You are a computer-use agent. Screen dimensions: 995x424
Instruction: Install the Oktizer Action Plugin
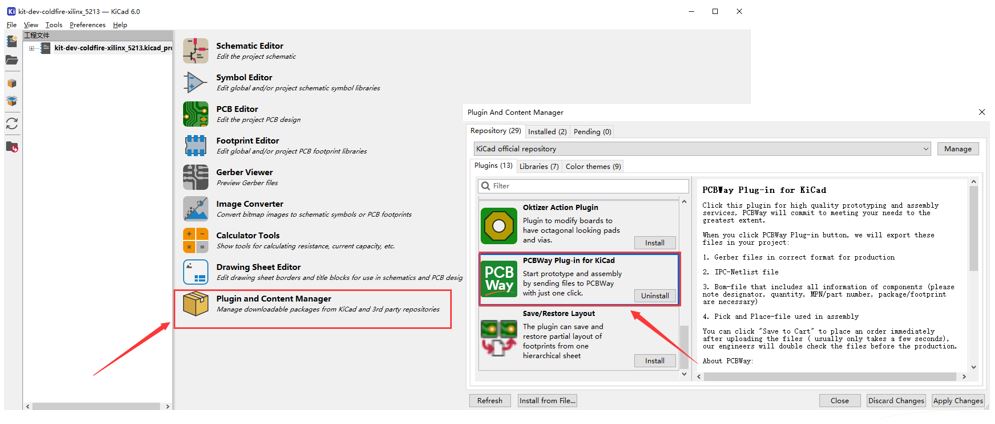click(x=654, y=243)
